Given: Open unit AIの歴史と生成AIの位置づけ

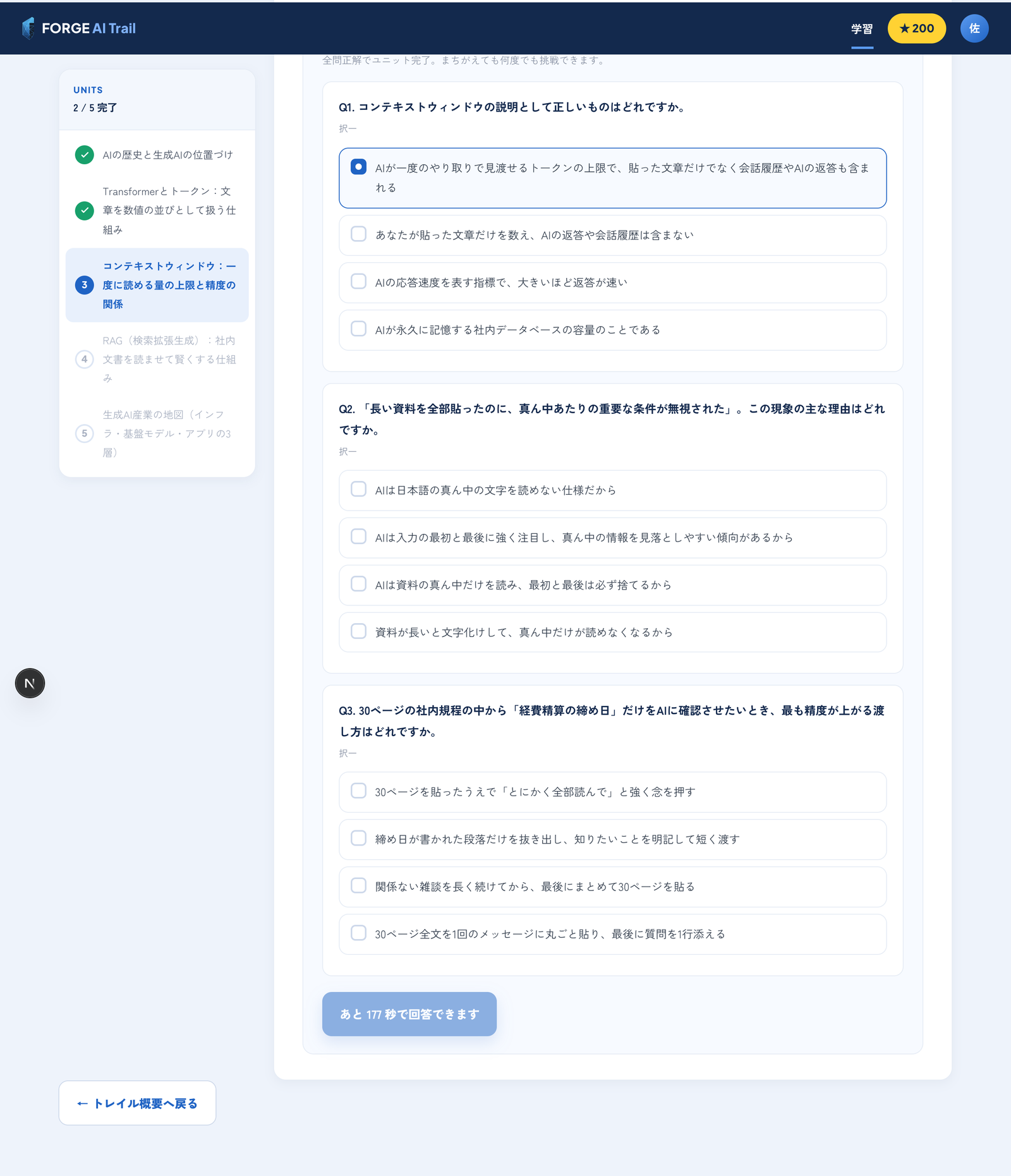Looking at the screenshot, I should click(x=157, y=155).
